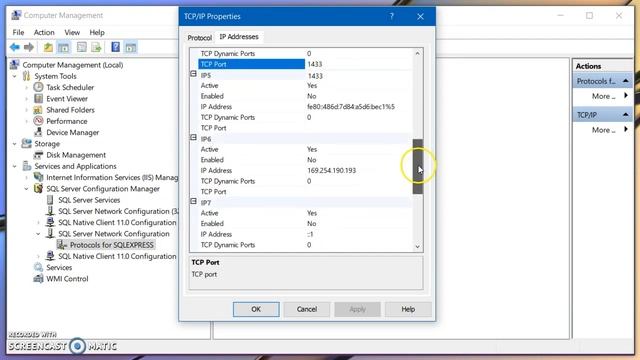Viewport: 640px width, 360px height.
Task: Click scrollbar down arrow in property list
Action: tap(417, 247)
